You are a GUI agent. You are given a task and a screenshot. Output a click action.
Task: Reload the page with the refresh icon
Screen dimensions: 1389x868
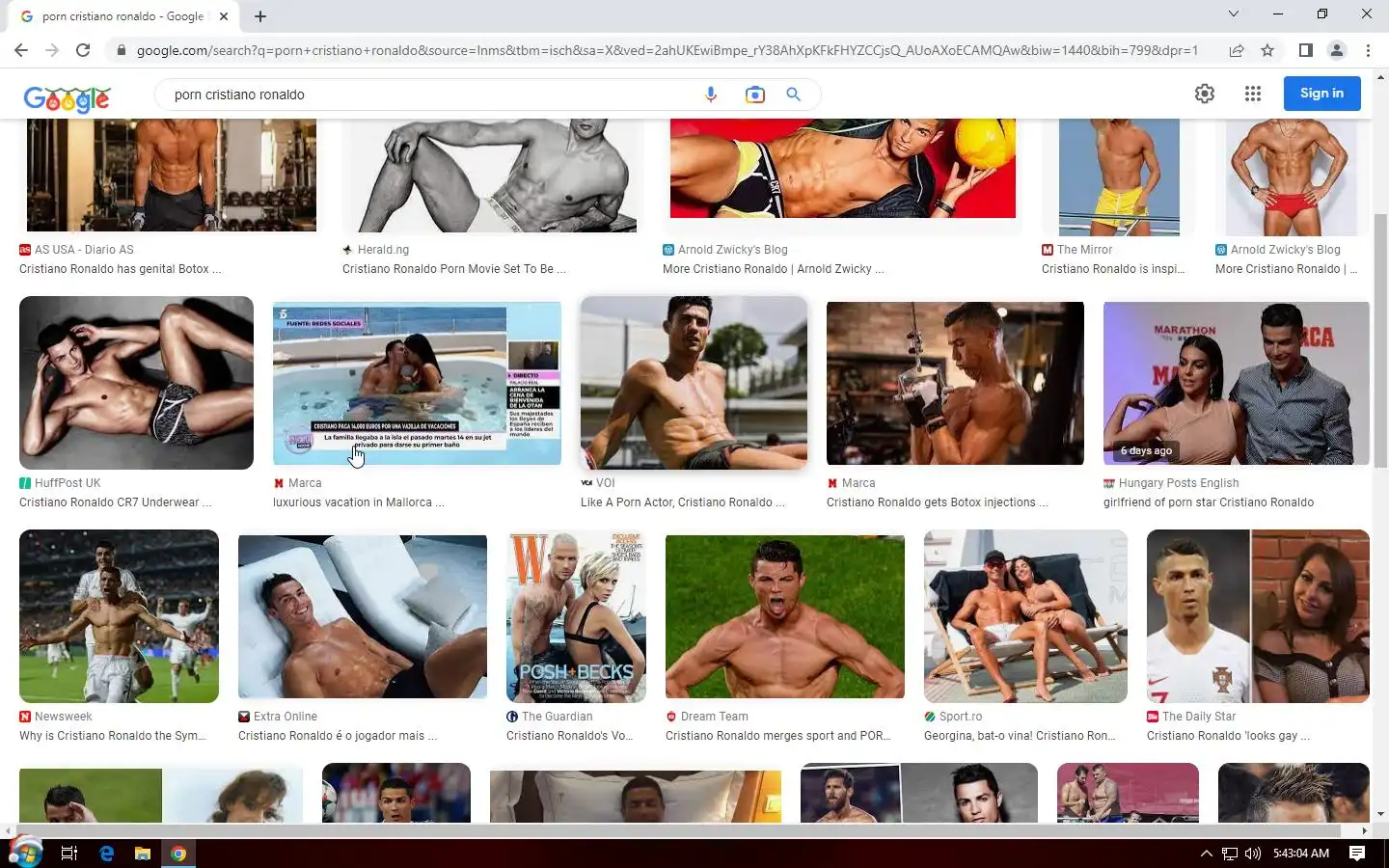(83, 50)
